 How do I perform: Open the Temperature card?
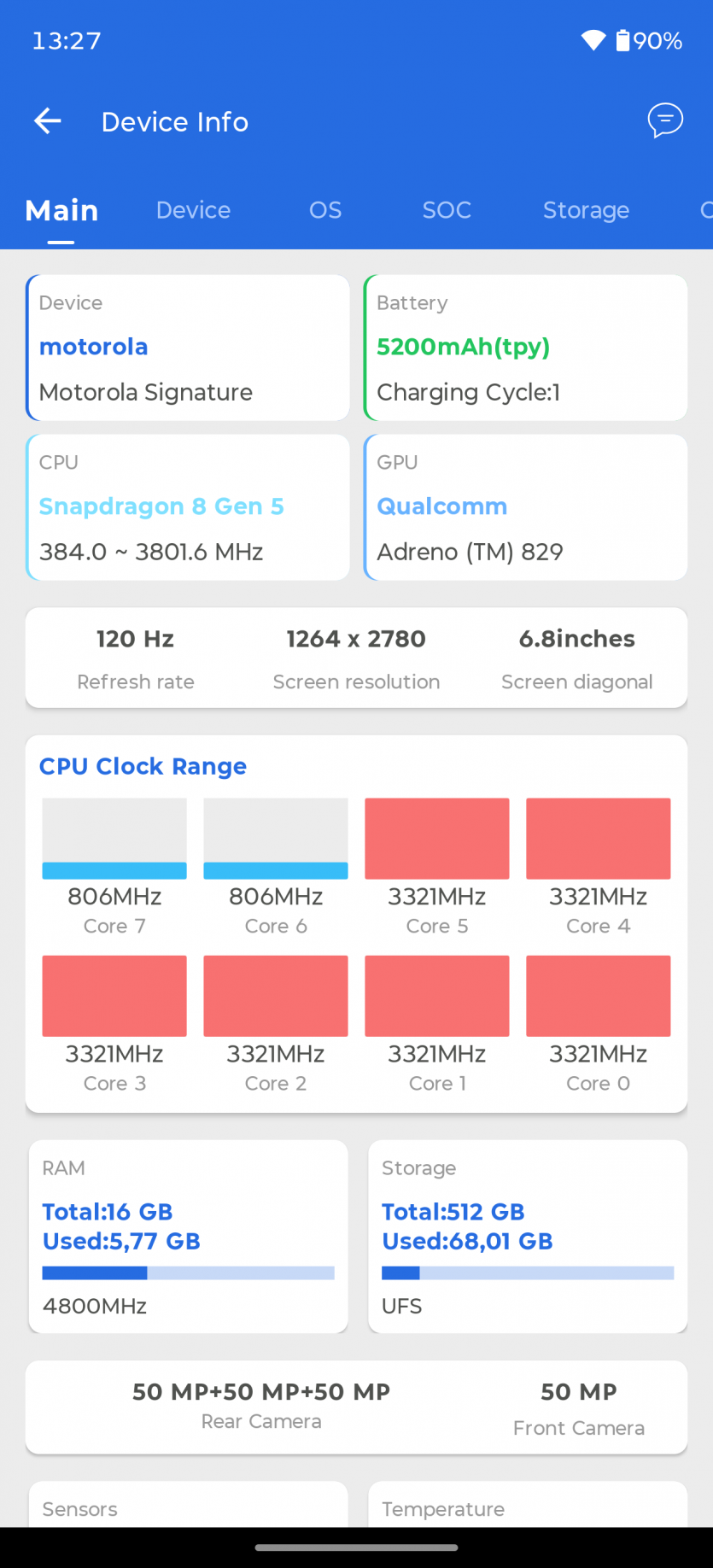[x=528, y=1507]
